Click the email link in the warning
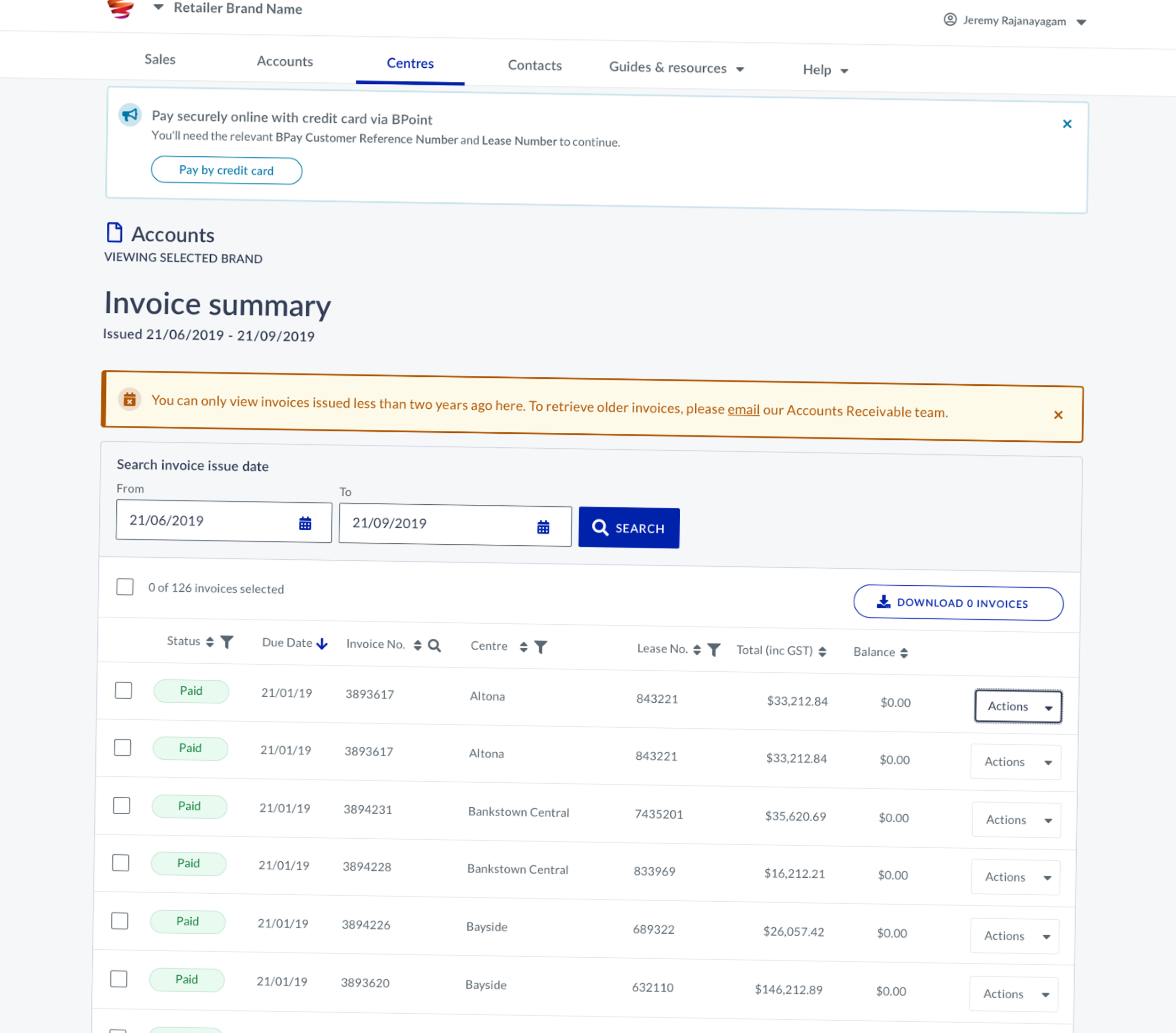The width and height of the screenshot is (1176, 1033). click(x=743, y=409)
